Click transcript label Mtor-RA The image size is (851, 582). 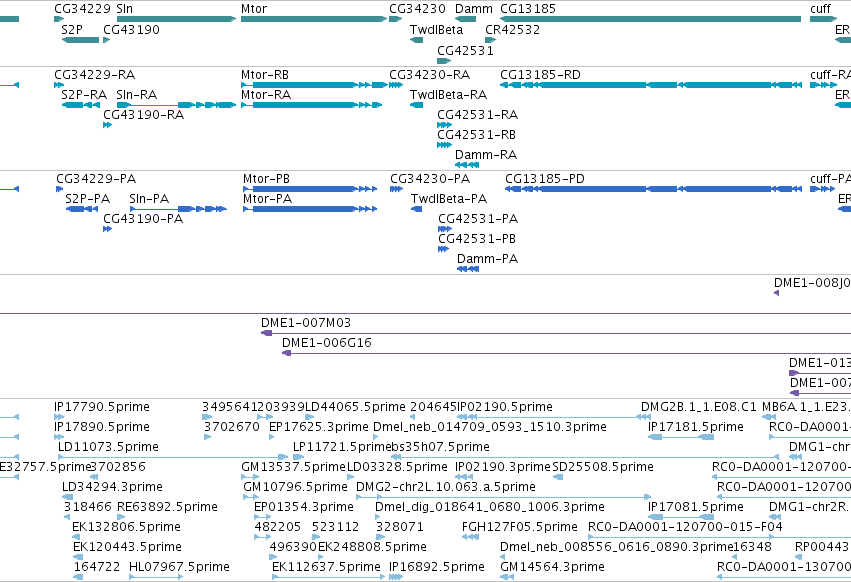point(266,94)
